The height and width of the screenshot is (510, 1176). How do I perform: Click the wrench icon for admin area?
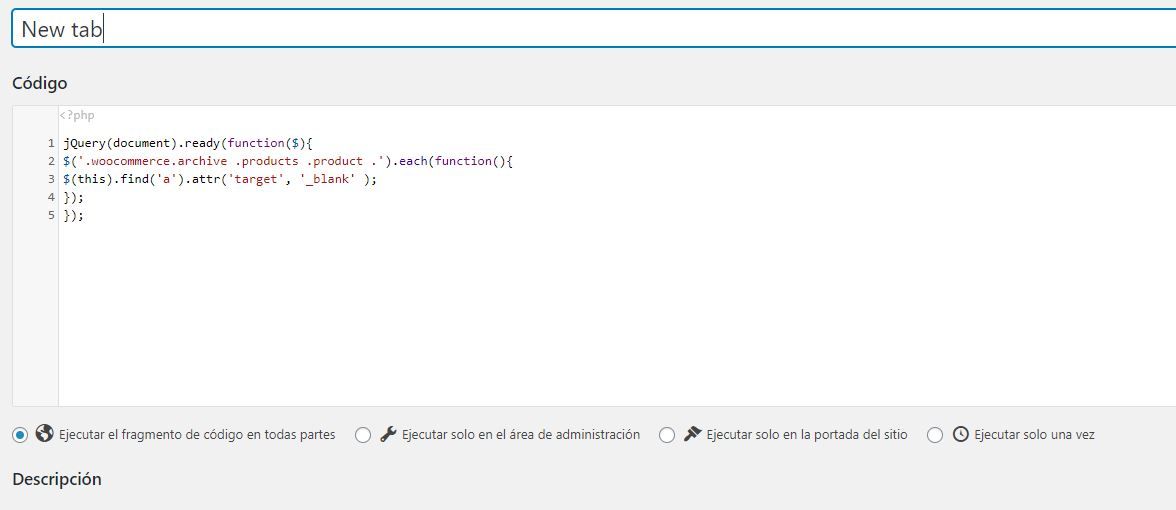388,434
